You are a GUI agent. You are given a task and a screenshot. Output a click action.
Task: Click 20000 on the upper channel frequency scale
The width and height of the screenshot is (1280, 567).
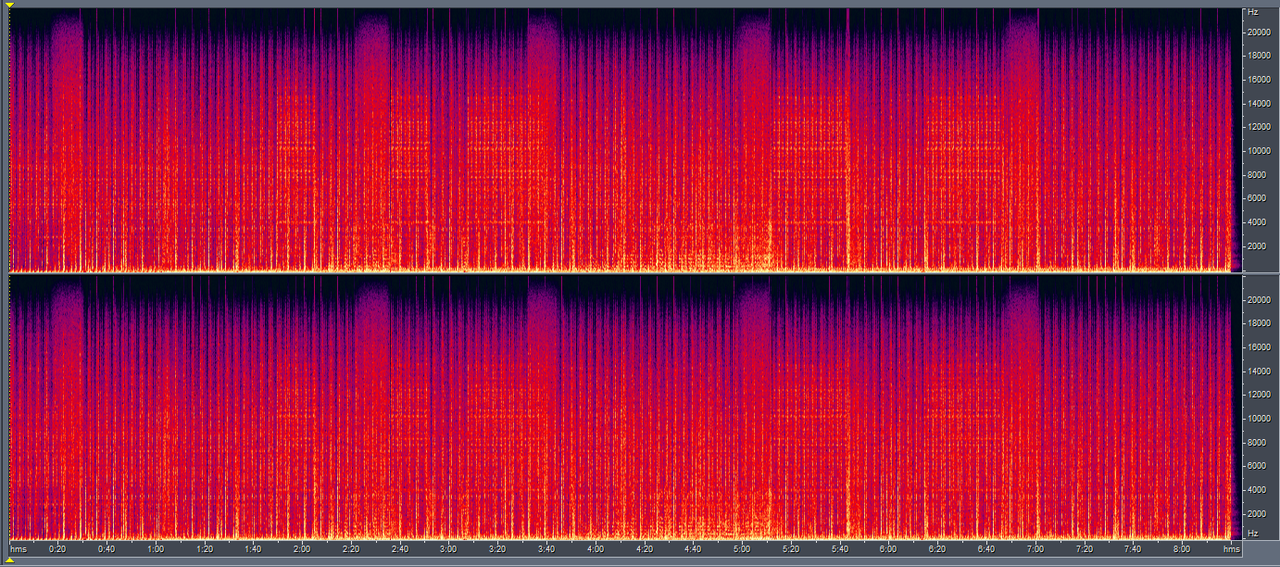point(1258,32)
